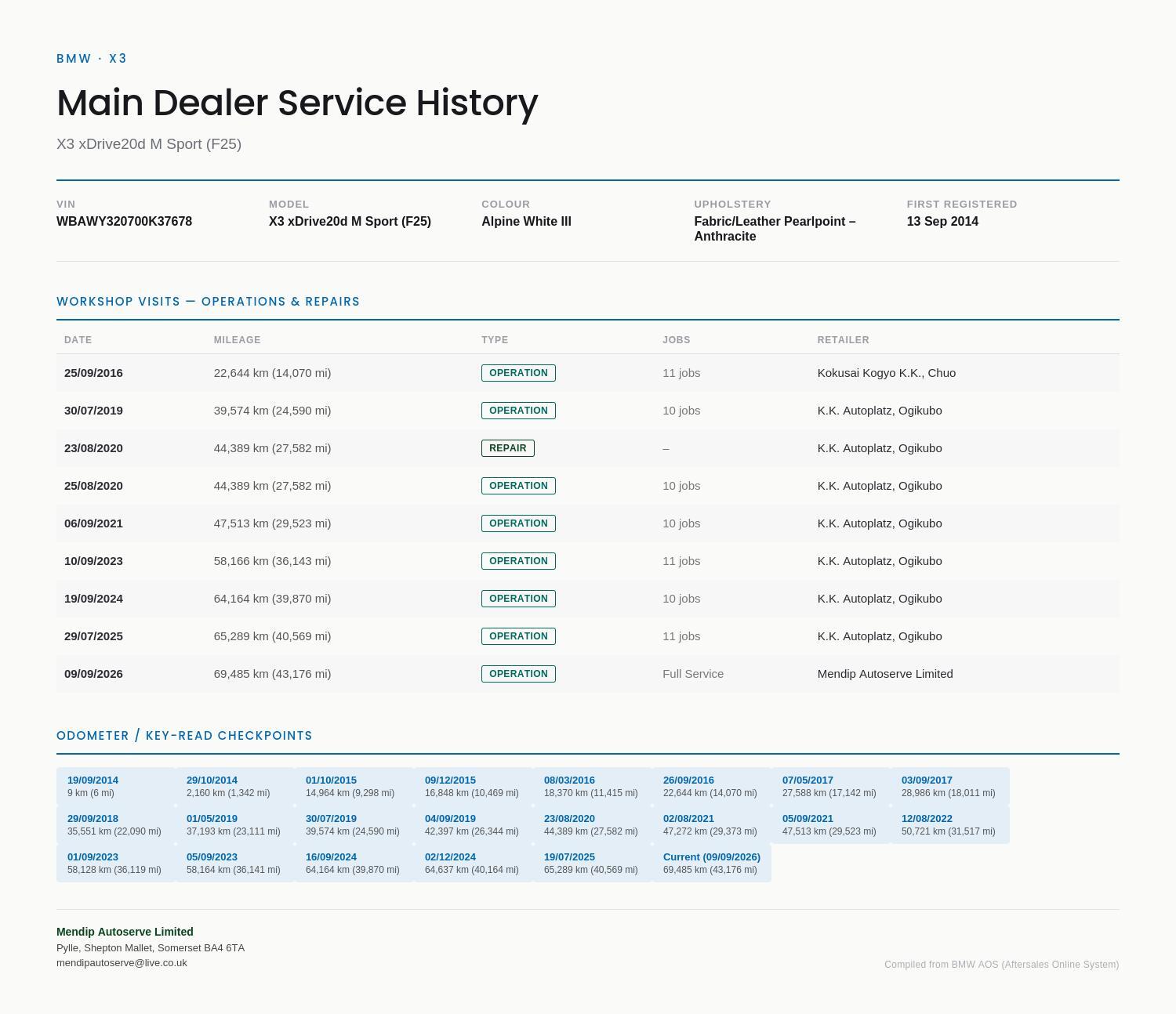Click the email mendipautoserve@live.co.uk
This screenshot has height=1014, width=1176.
[x=122, y=963]
